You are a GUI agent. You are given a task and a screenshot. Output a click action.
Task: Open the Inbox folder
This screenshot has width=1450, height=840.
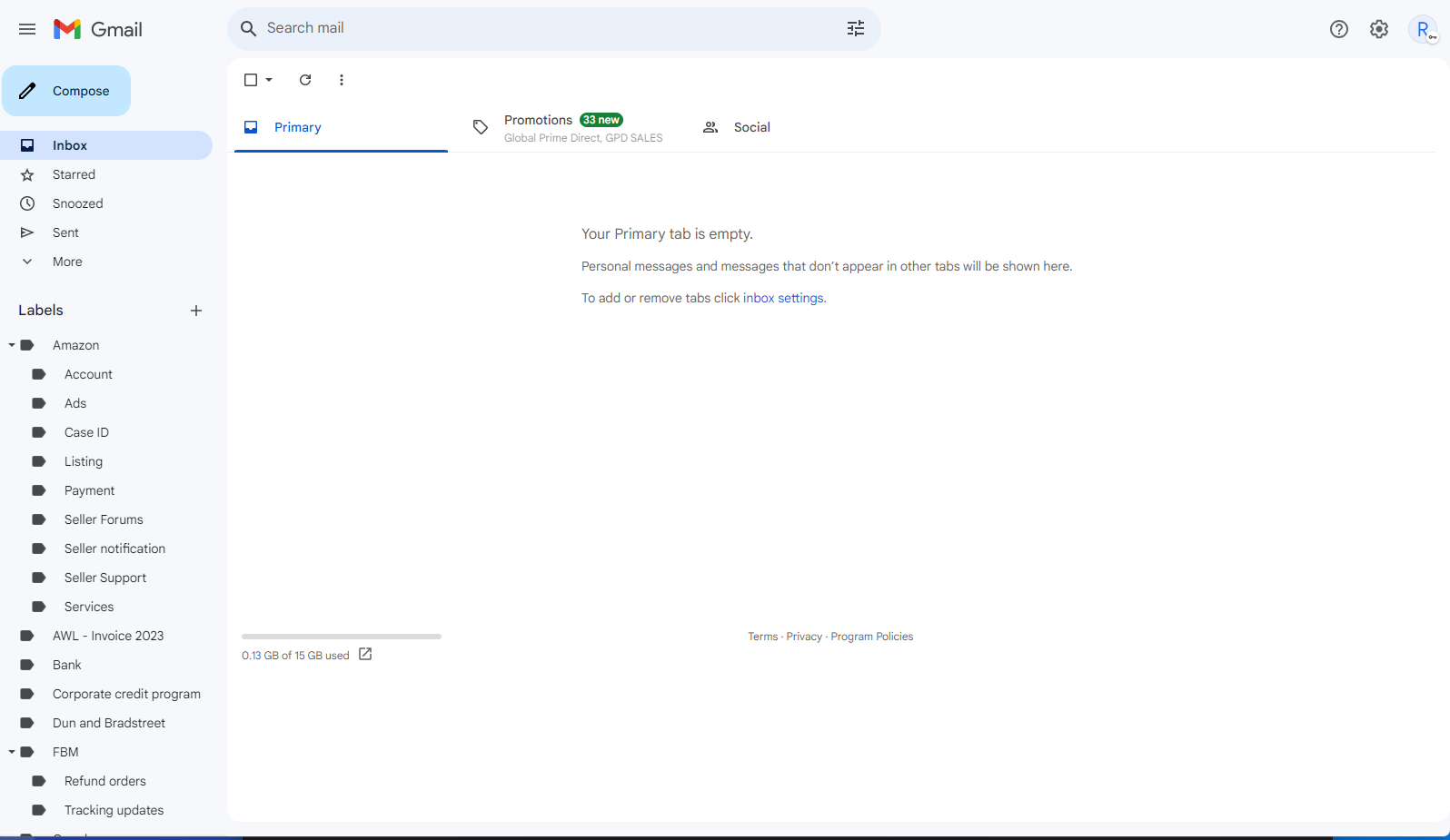pos(106,145)
